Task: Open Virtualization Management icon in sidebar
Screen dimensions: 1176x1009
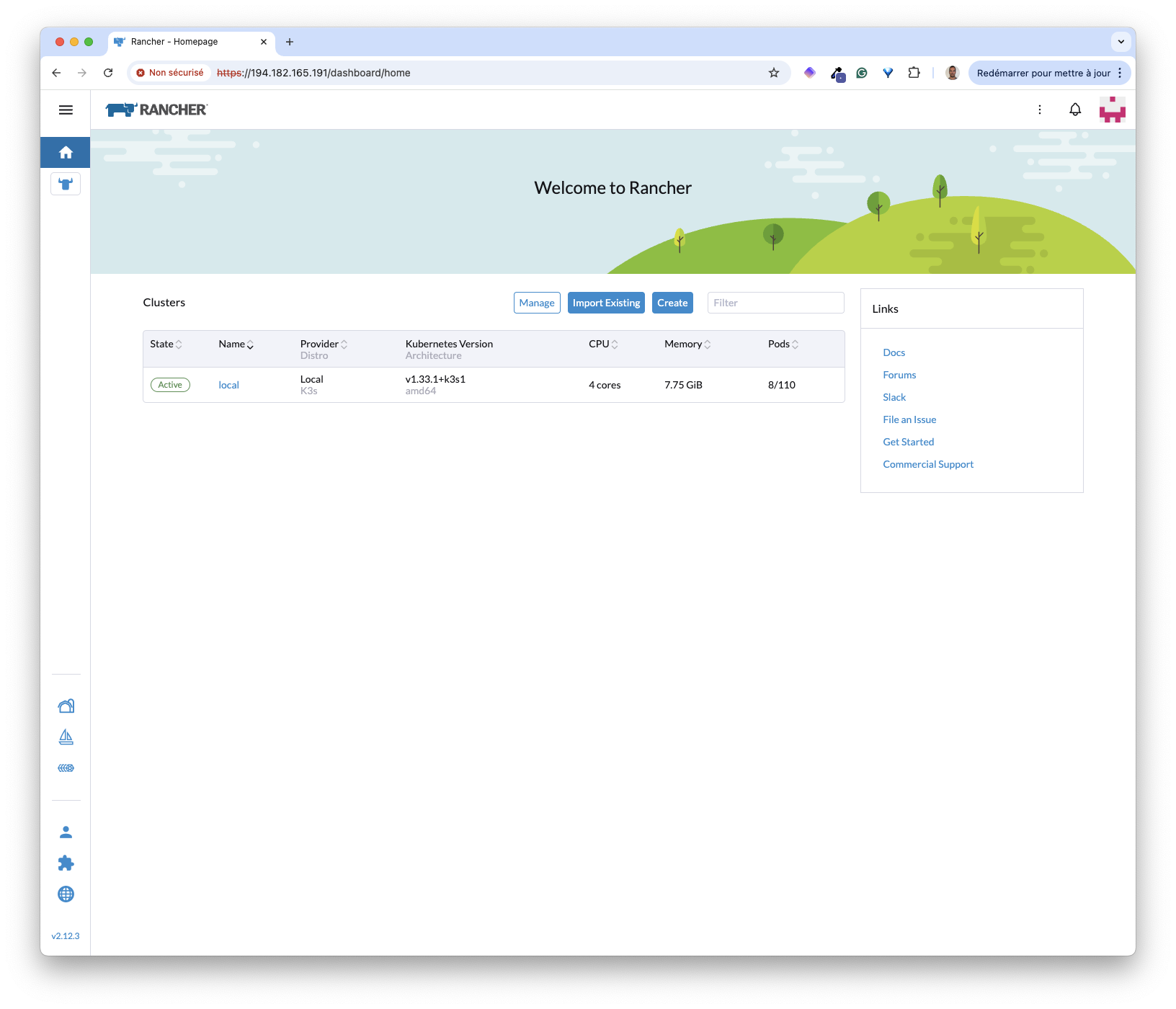Action: [66, 768]
